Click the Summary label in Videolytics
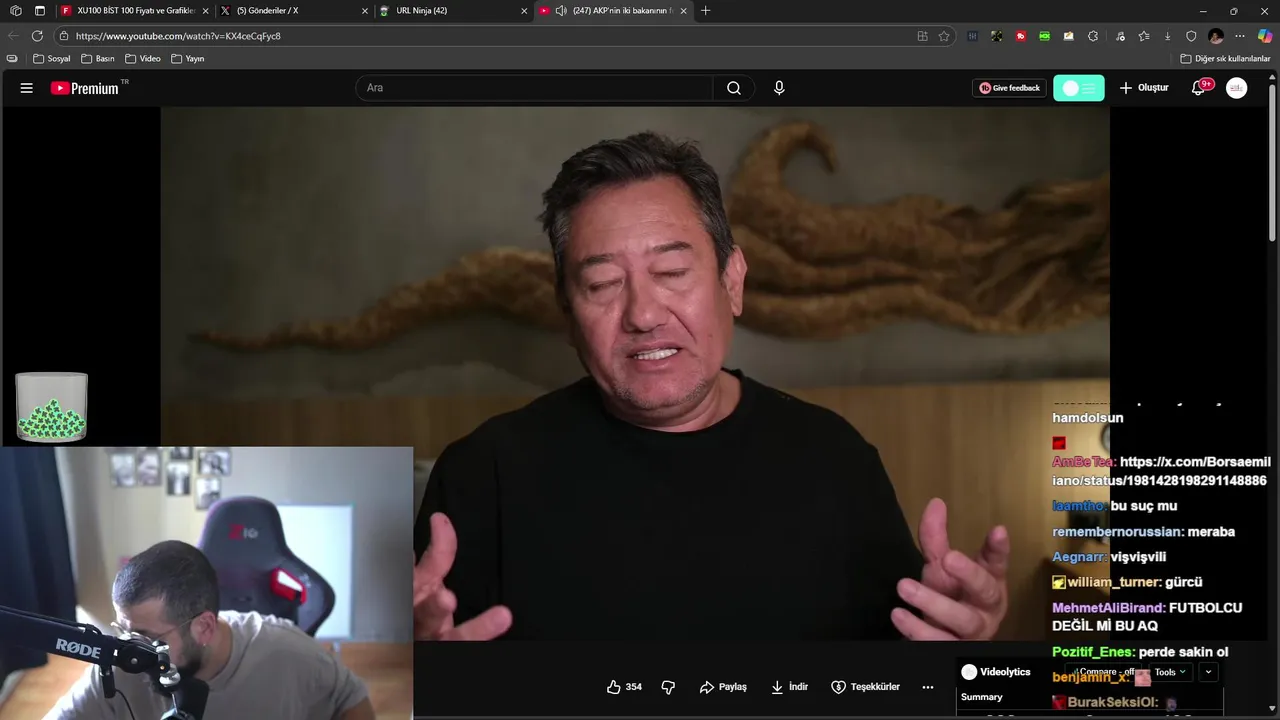This screenshot has height=720, width=1280. pyautogui.click(x=982, y=697)
